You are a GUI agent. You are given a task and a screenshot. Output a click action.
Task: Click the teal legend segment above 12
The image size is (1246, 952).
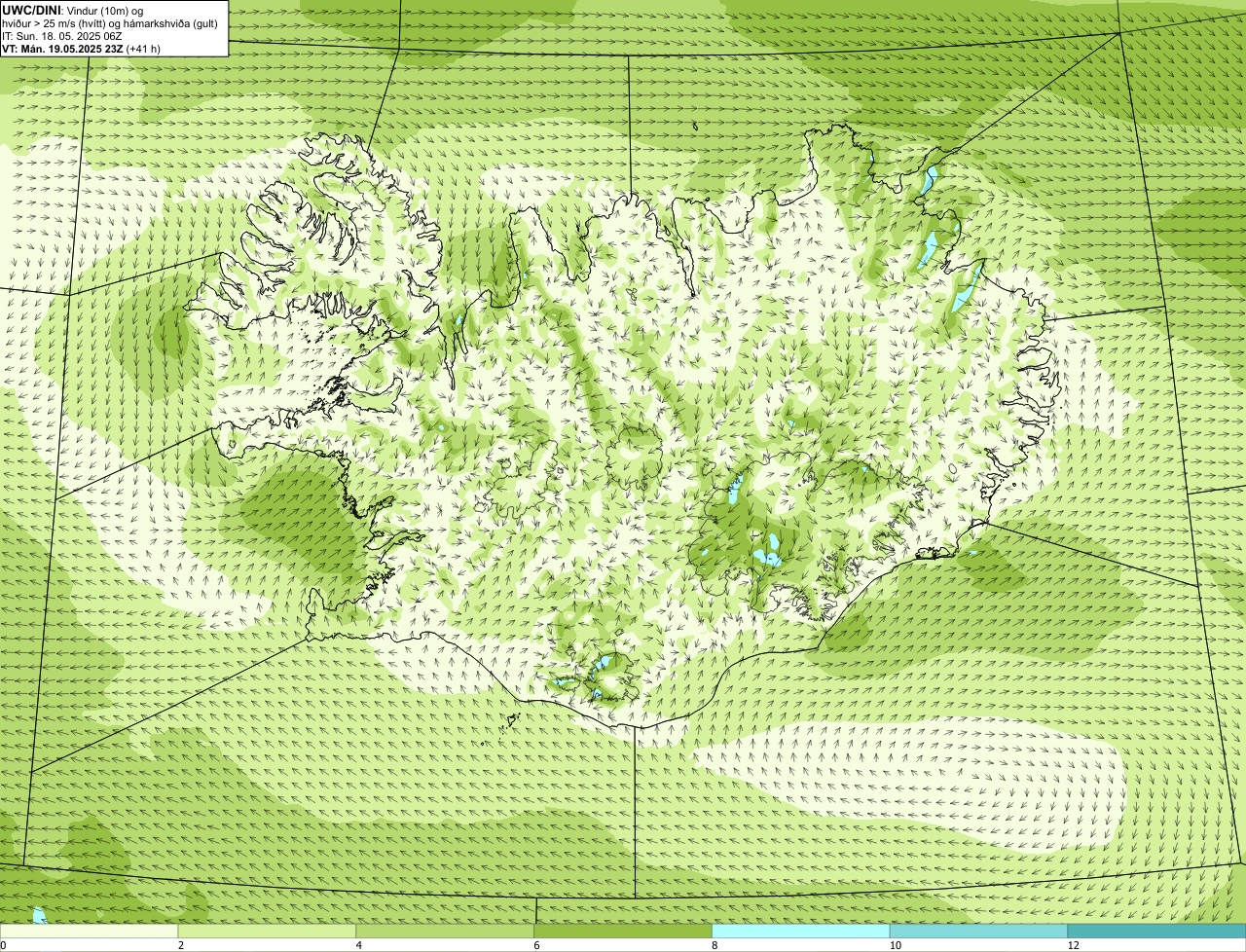click(x=1157, y=932)
